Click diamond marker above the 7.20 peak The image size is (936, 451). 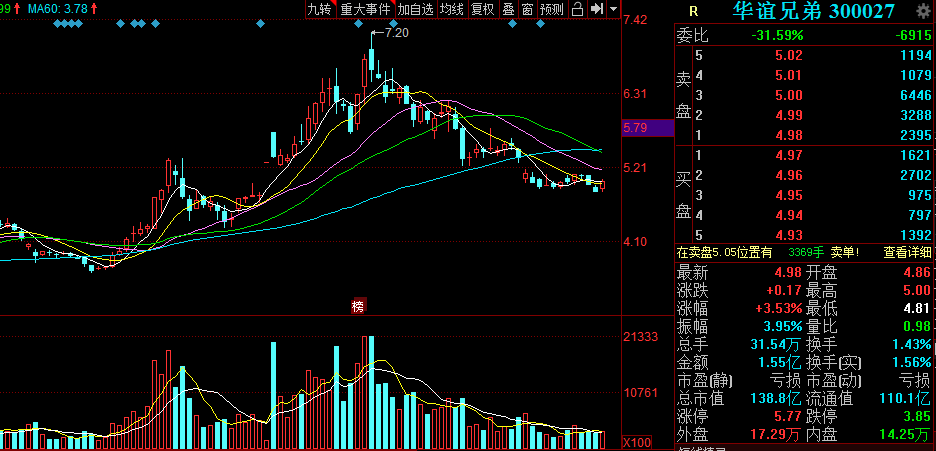[358, 24]
